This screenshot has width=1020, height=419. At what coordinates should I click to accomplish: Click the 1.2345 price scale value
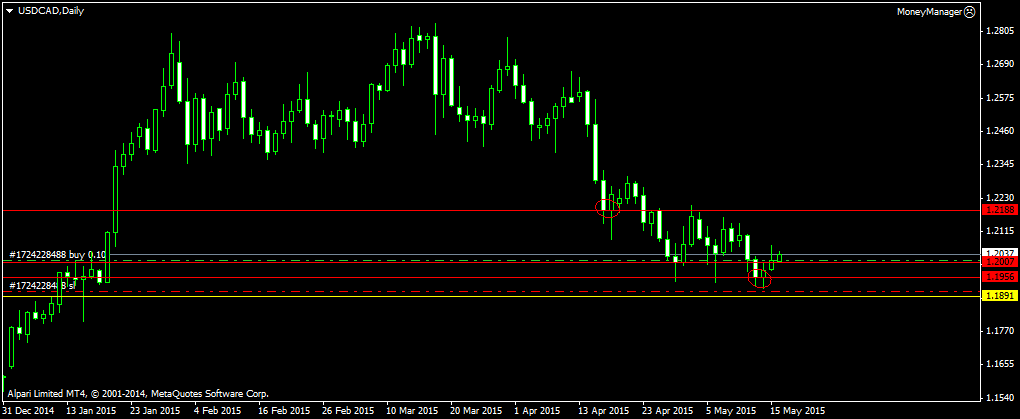pos(1000,164)
